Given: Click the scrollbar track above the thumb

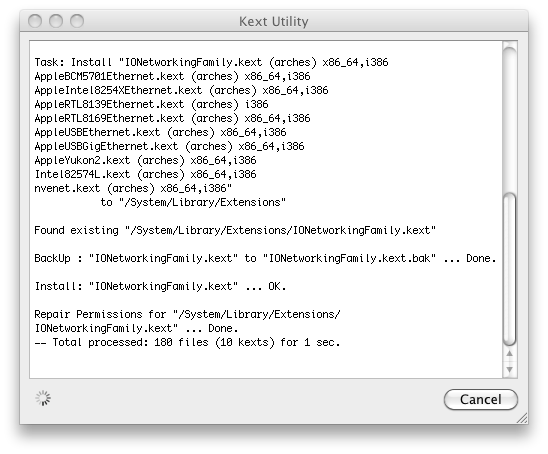Looking at the screenshot, I should tap(510, 119).
